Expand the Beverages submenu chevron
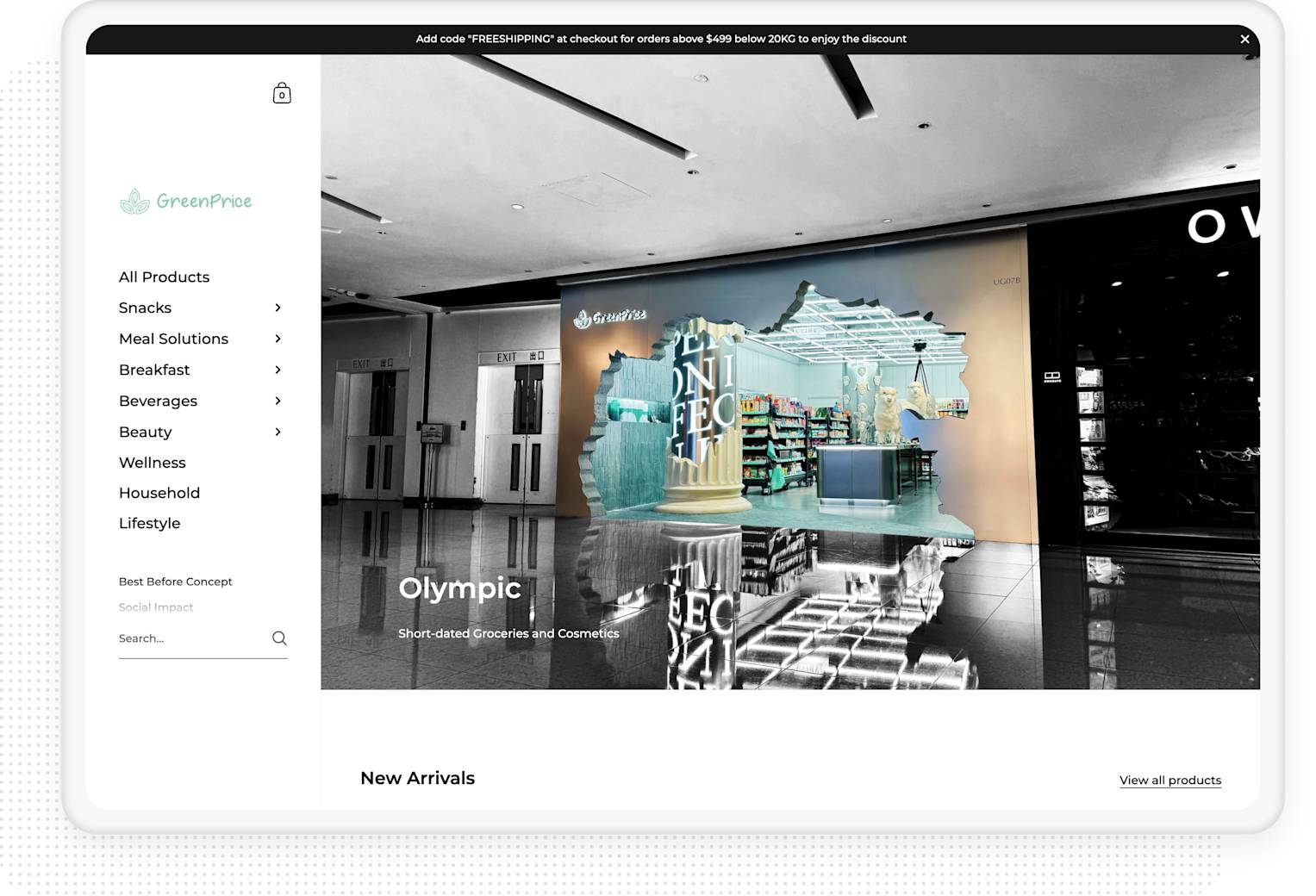 [278, 401]
